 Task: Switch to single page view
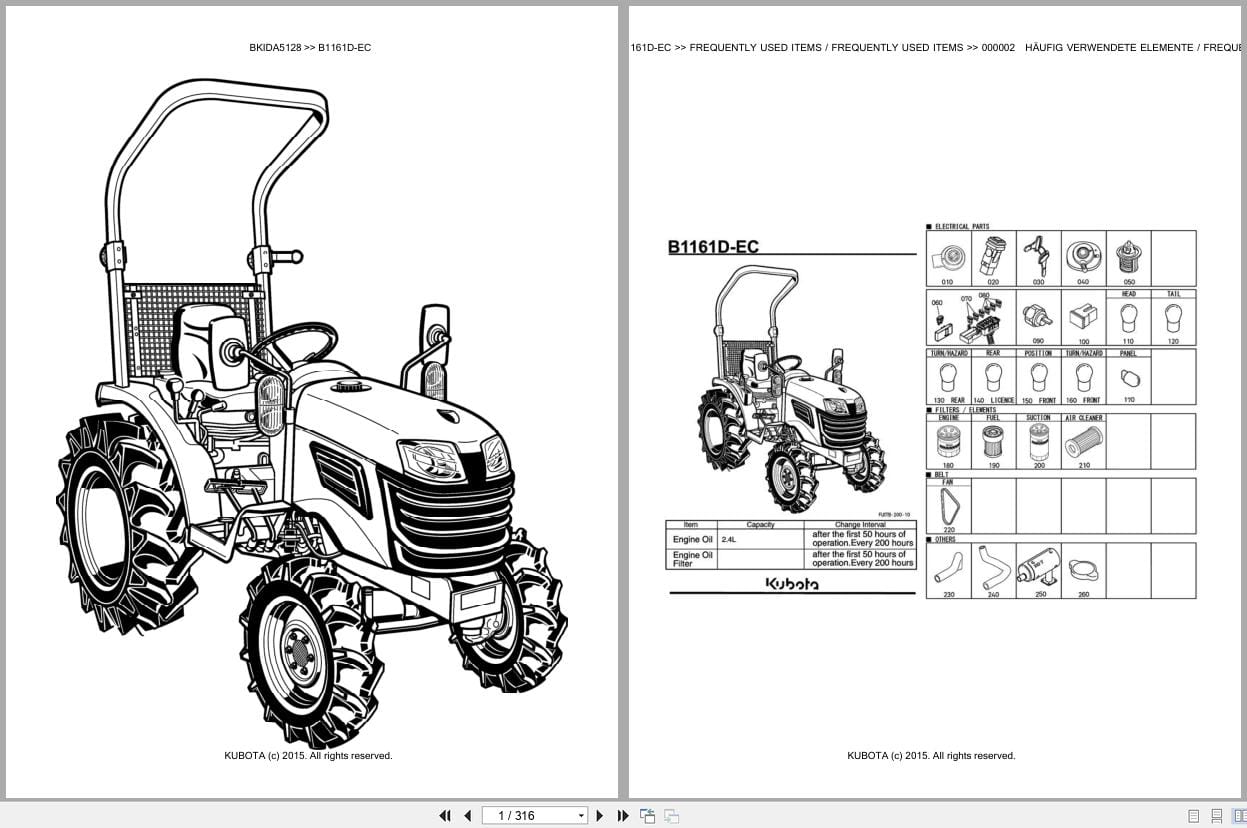[1193, 816]
